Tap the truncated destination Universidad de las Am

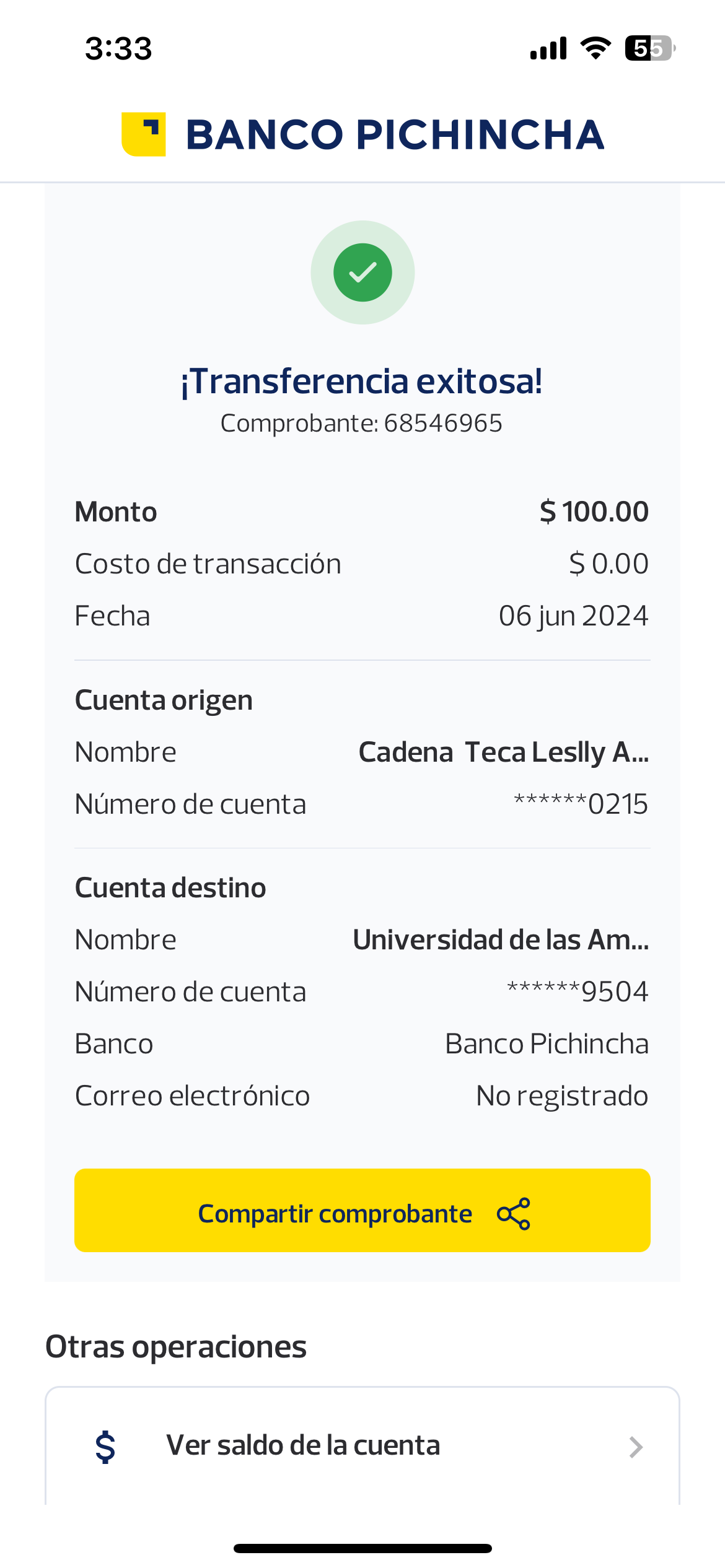(x=501, y=940)
